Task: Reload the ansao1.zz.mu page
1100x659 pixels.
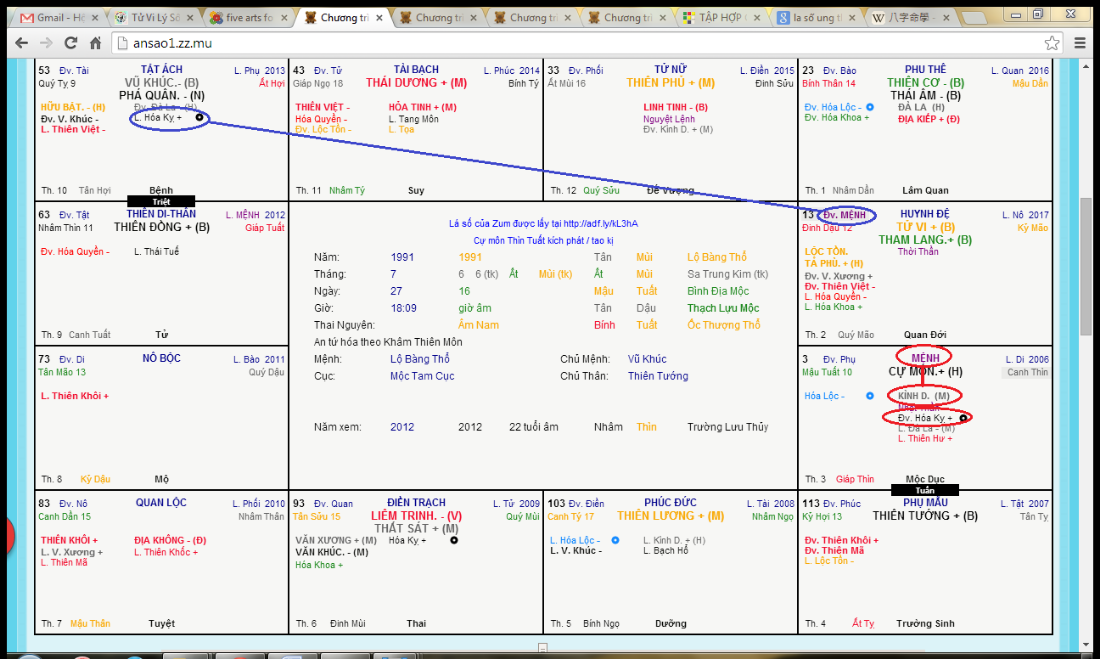Action: tap(71, 43)
